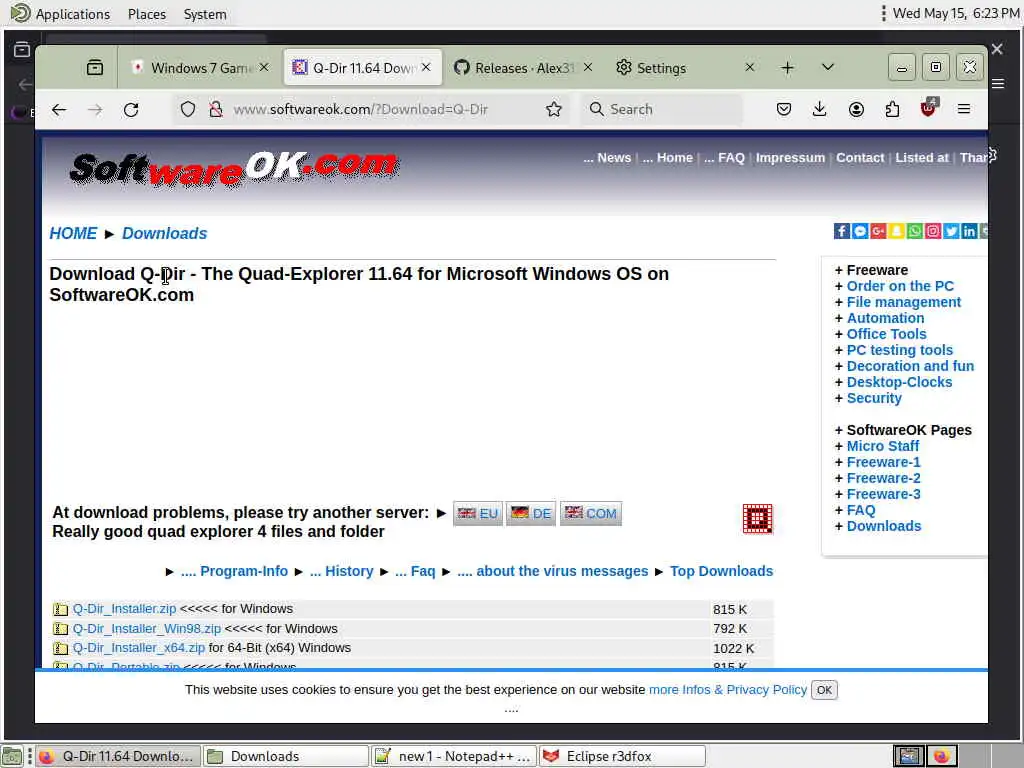The image size is (1024, 768).
Task: Click the Search box in toolbar
Action: pos(661,109)
